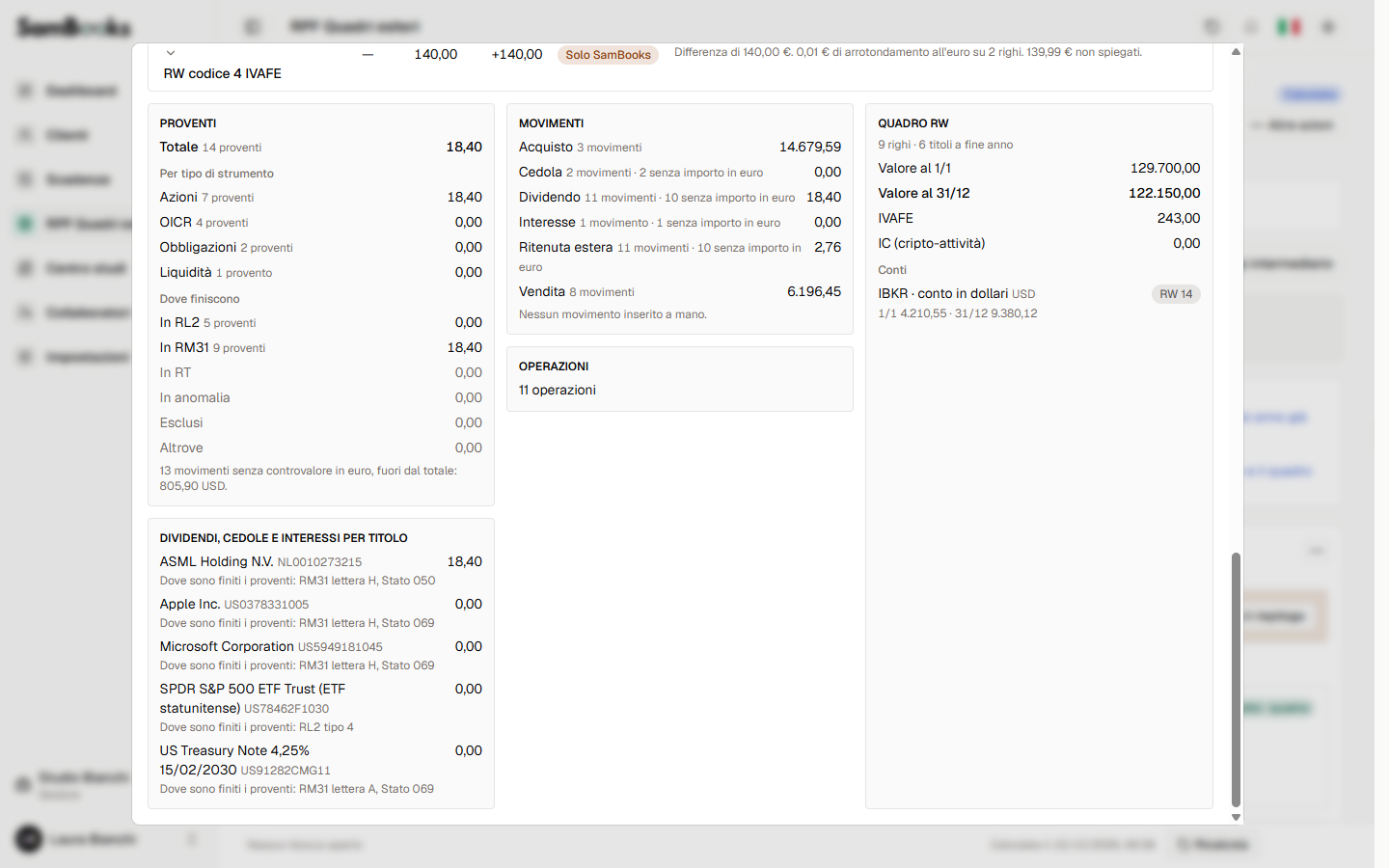Select the Microsoft Corporation security
The width and height of the screenshot is (1389, 868).
tap(321, 656)
